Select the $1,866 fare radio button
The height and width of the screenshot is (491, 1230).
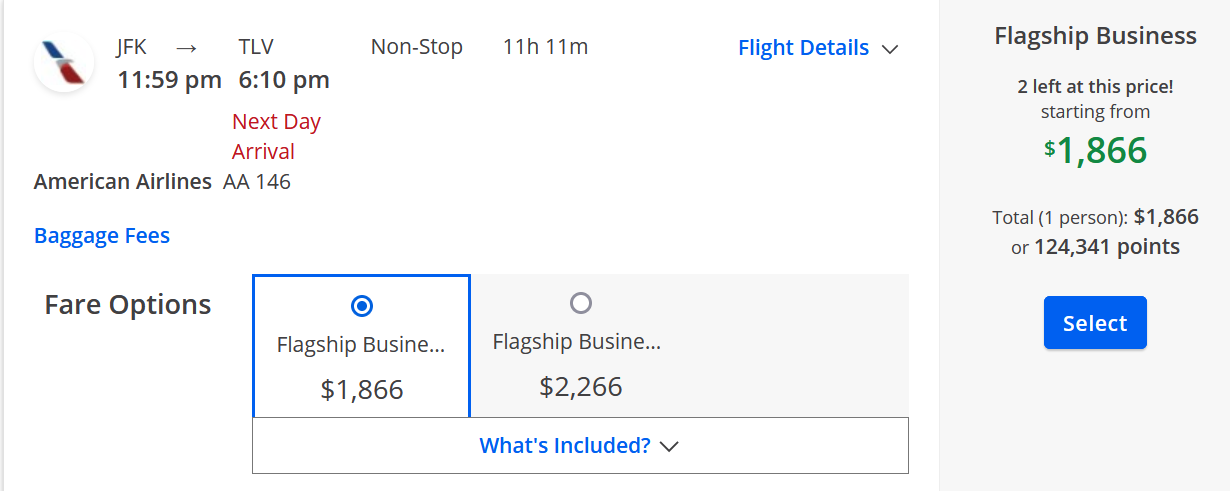point(362,305)
